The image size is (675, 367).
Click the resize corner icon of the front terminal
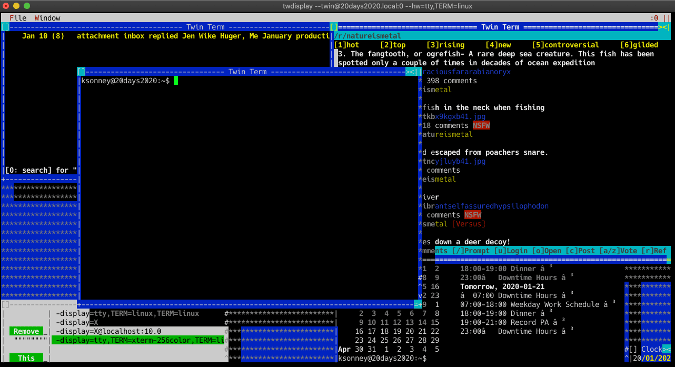point(418,304)
